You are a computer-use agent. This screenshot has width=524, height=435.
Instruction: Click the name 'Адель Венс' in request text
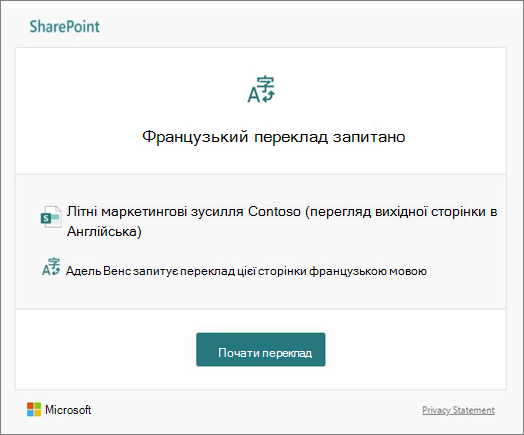coord(98,271)
